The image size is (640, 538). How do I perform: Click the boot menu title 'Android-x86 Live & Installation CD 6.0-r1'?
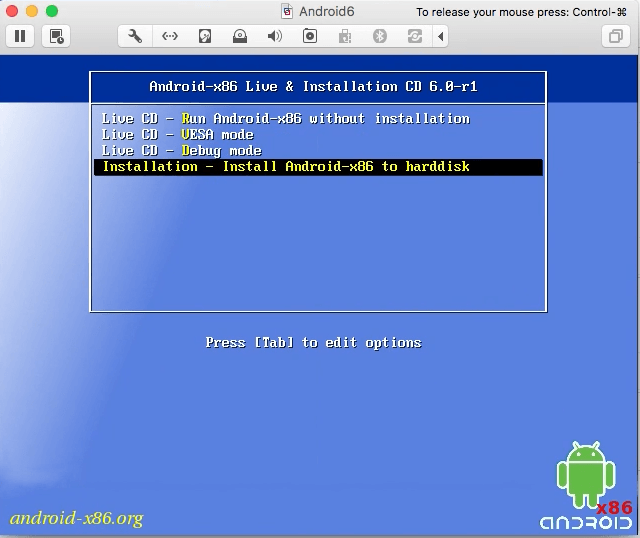click(x=313, y=87)
